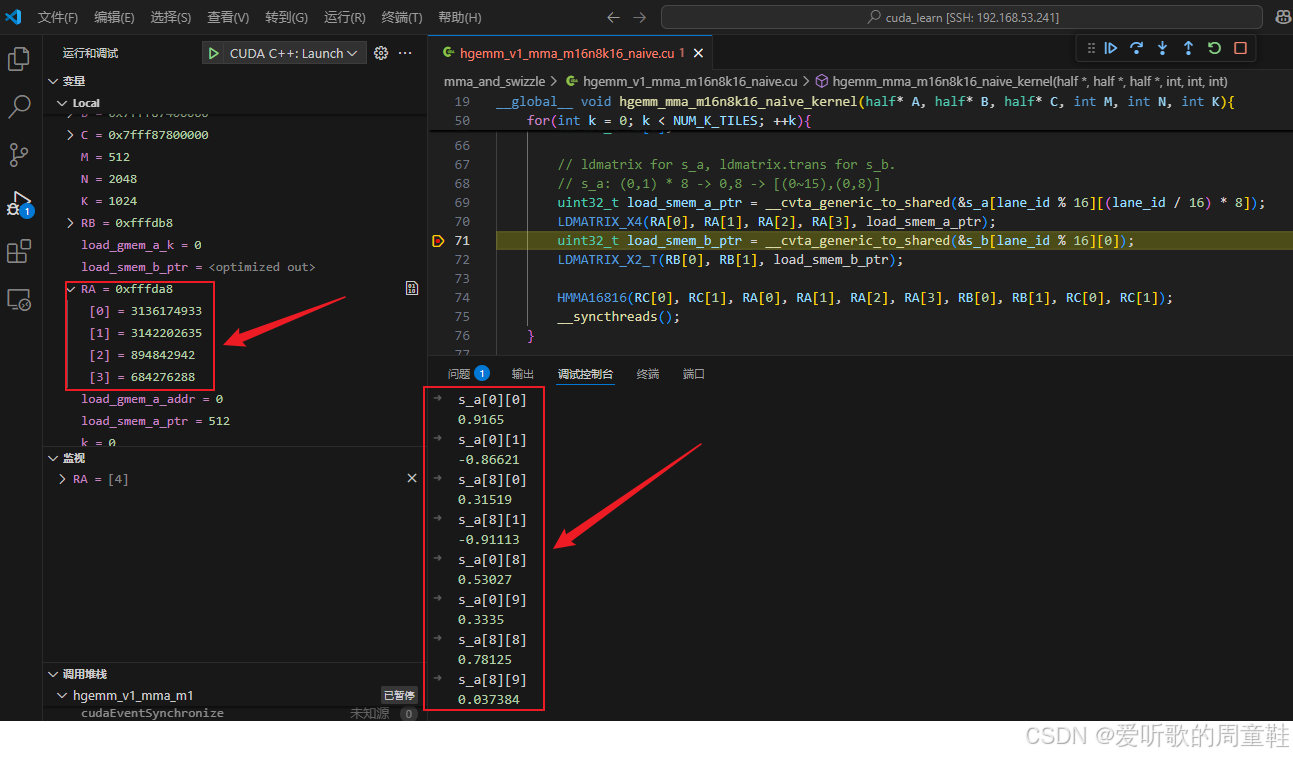Click the debug Step Over button
1293x757 pixels.
[x=1136, y=48]
